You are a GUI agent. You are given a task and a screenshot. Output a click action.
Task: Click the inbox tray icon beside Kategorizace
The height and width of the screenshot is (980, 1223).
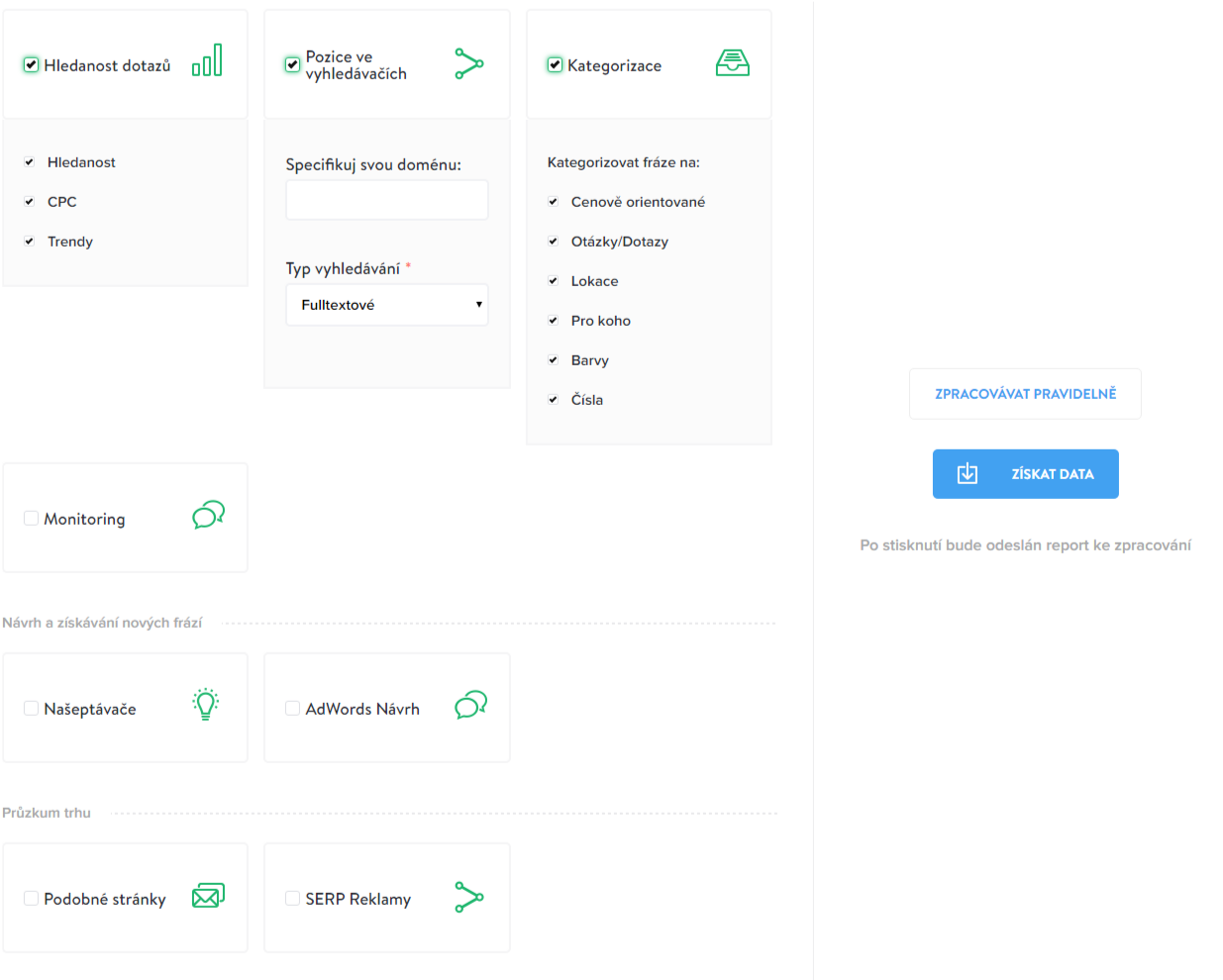pos(733,63)
